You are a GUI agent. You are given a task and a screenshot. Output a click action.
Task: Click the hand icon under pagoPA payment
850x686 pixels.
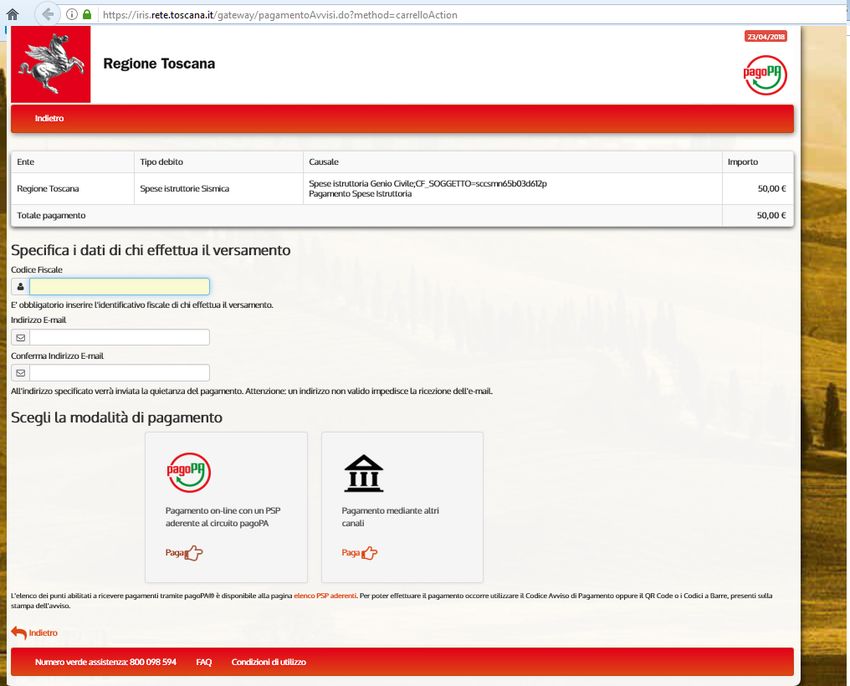click(193, 552)
